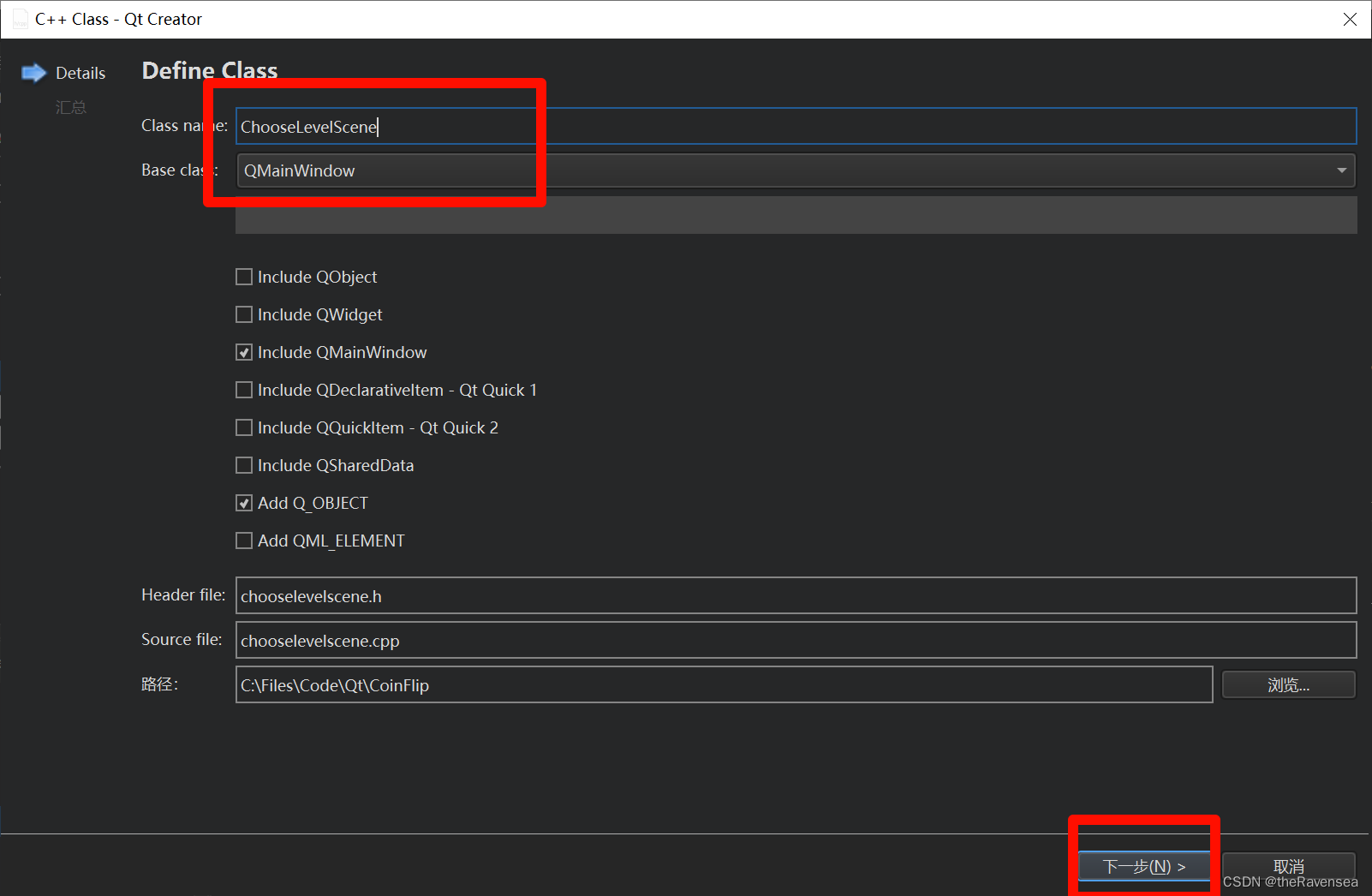Close the C++ Class dialog window
Screen dimensions: 1372x896
pyautogui.click(x=1350, y=19)
